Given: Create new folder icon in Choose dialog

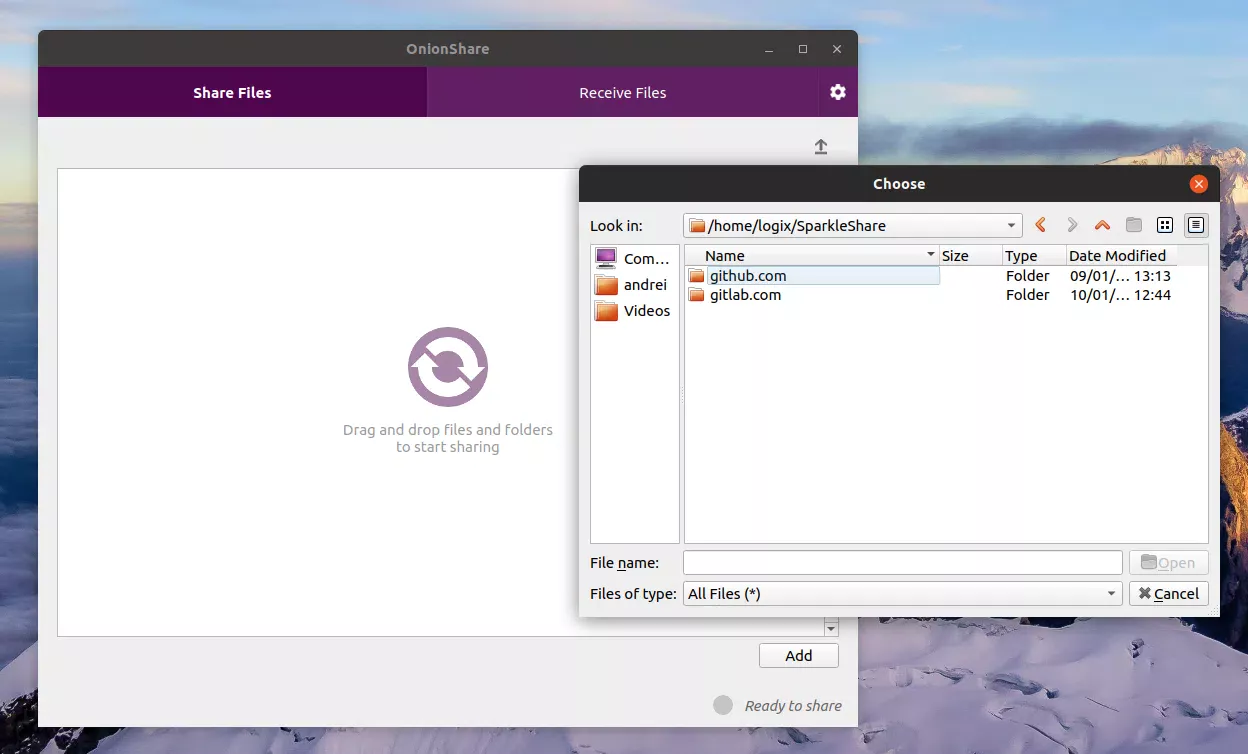Looking at the screenshot, I should point(1134,225).
